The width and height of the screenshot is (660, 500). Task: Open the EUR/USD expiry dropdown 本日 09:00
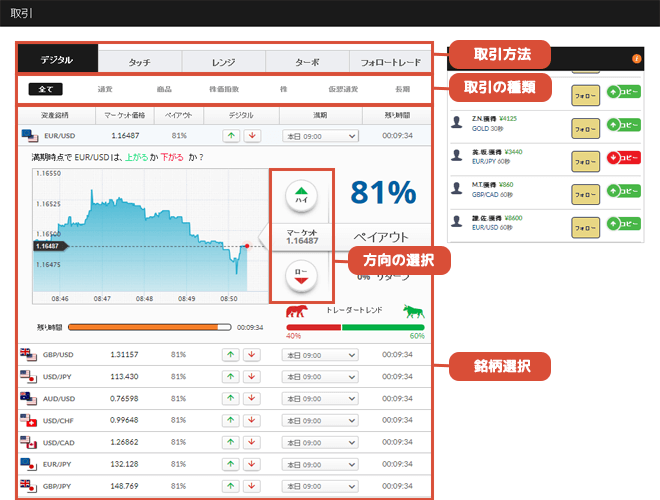(320, 136)
